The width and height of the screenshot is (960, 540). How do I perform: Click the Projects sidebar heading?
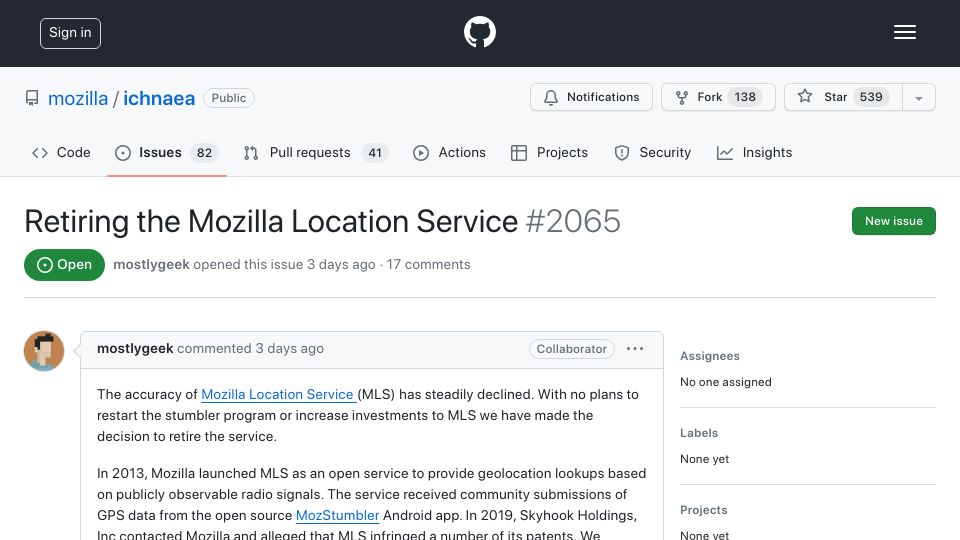click(703, 510)
